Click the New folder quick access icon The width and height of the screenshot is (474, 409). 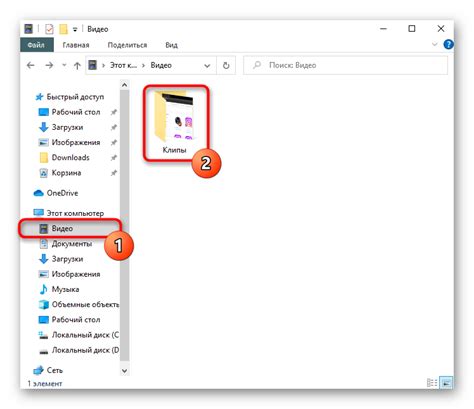63,29
